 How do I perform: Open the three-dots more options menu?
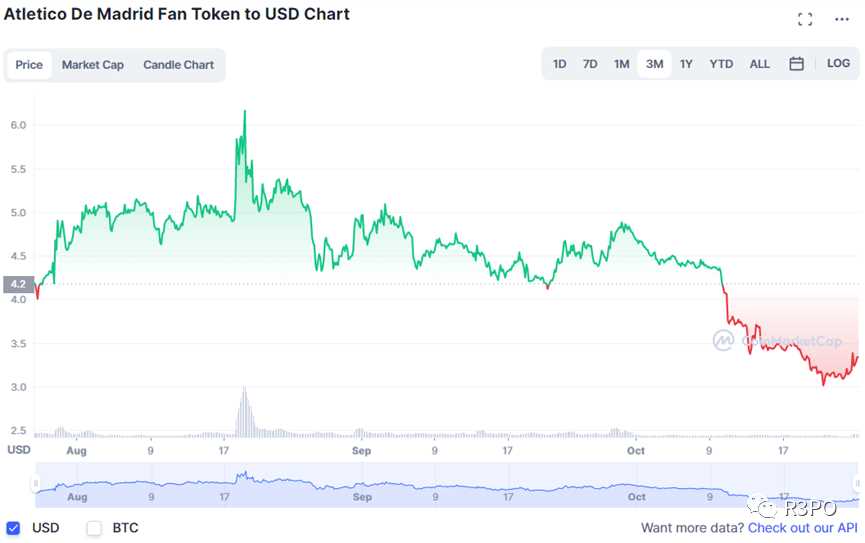tap(841, 19)
